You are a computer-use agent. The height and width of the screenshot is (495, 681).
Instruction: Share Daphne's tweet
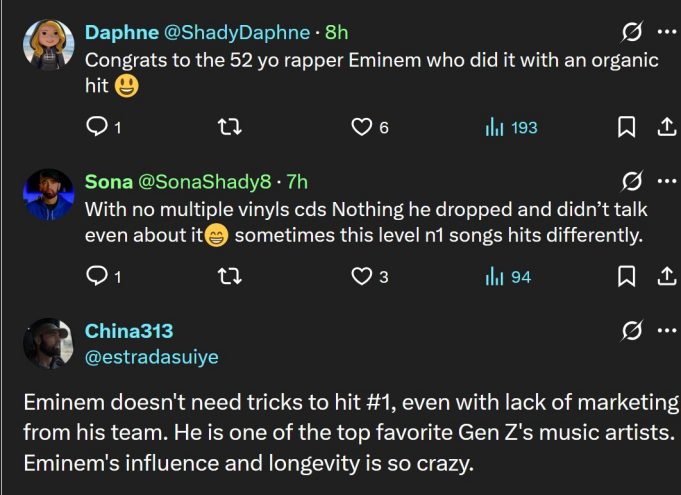click(666, 127)
